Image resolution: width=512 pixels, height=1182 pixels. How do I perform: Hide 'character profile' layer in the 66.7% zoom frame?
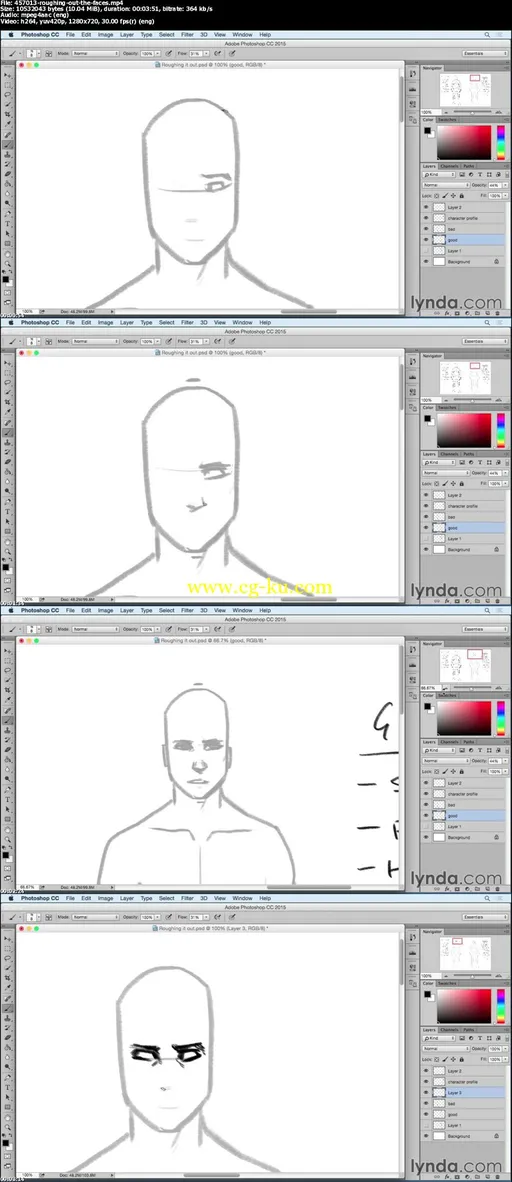[x=426, y=794]
